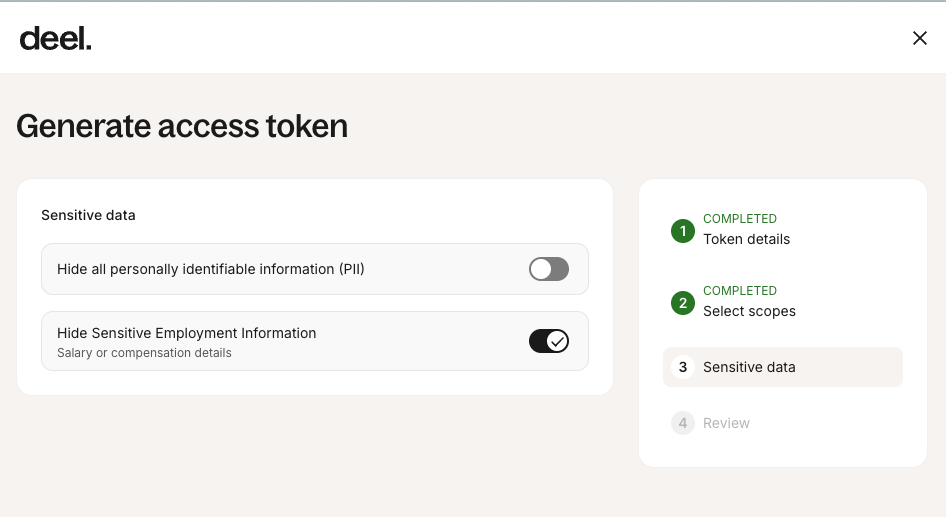
Task: Click the Hide all PII label text
Action: pos(211,269)
